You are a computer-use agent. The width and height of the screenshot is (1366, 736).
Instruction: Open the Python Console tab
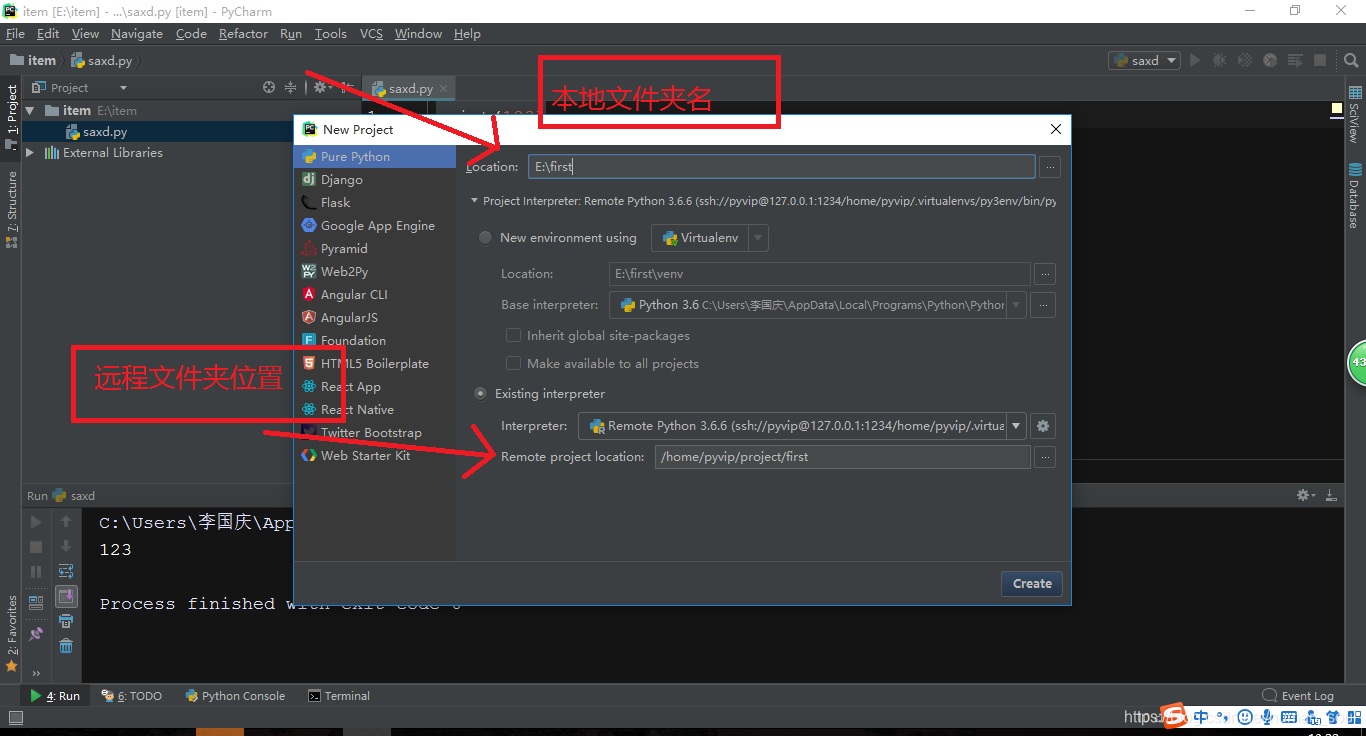[x=235, y=696]
